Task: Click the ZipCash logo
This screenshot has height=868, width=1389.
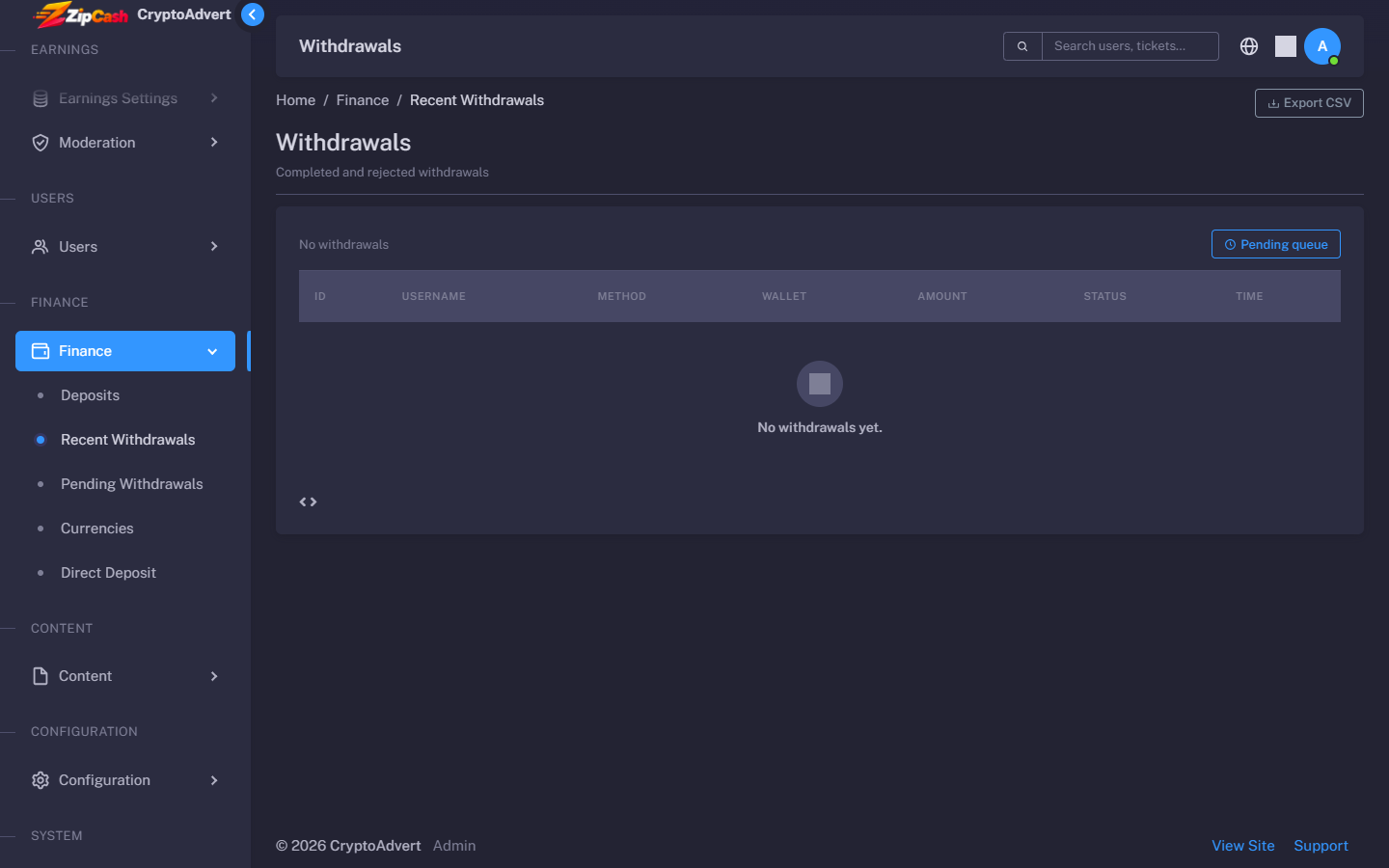Action: (x=81, y=14)
